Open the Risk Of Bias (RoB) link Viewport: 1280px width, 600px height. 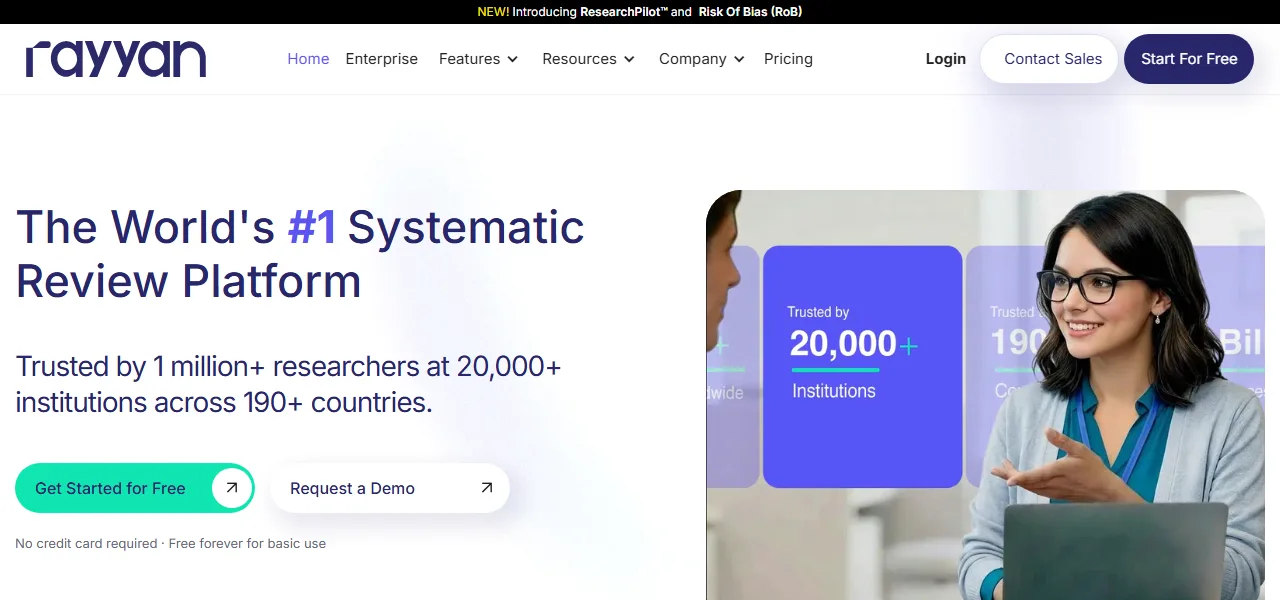749,12
